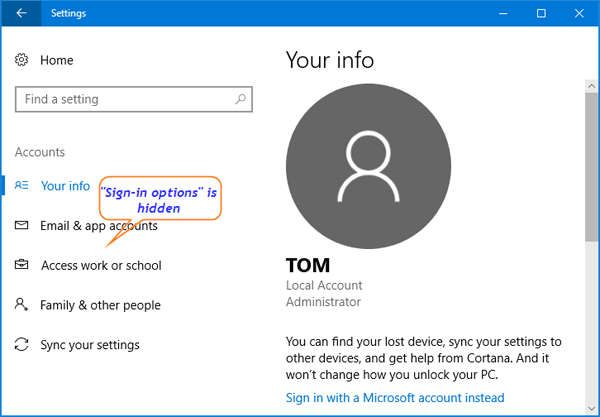Open Sync your settings

[90, 346]
